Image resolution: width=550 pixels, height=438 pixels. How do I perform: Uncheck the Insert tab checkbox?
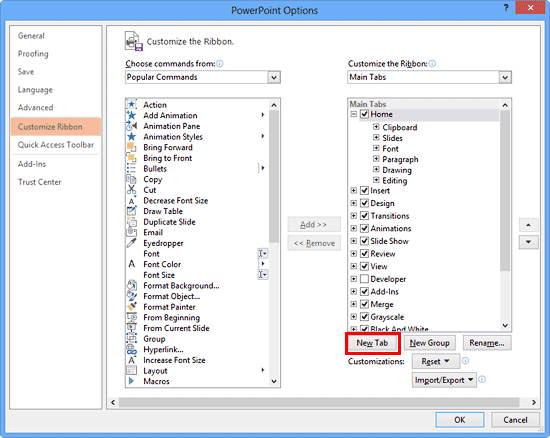tap(364, 190)
